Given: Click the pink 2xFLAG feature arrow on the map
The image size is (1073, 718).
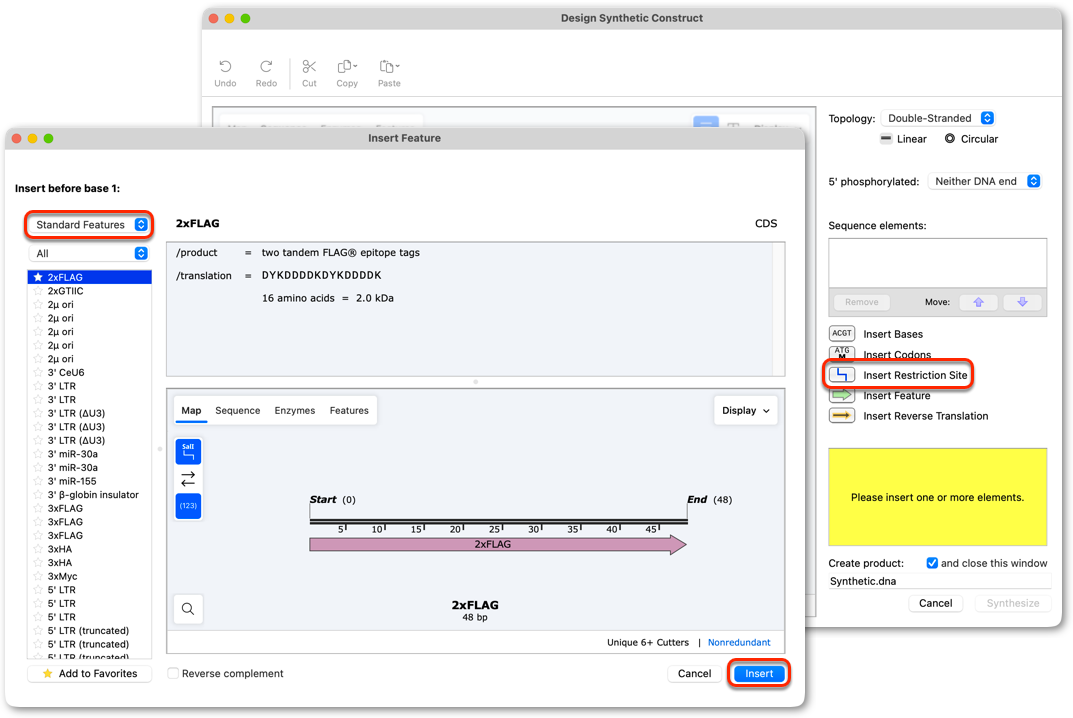Looking at the screenshot, I should click(x=497, y=545).
